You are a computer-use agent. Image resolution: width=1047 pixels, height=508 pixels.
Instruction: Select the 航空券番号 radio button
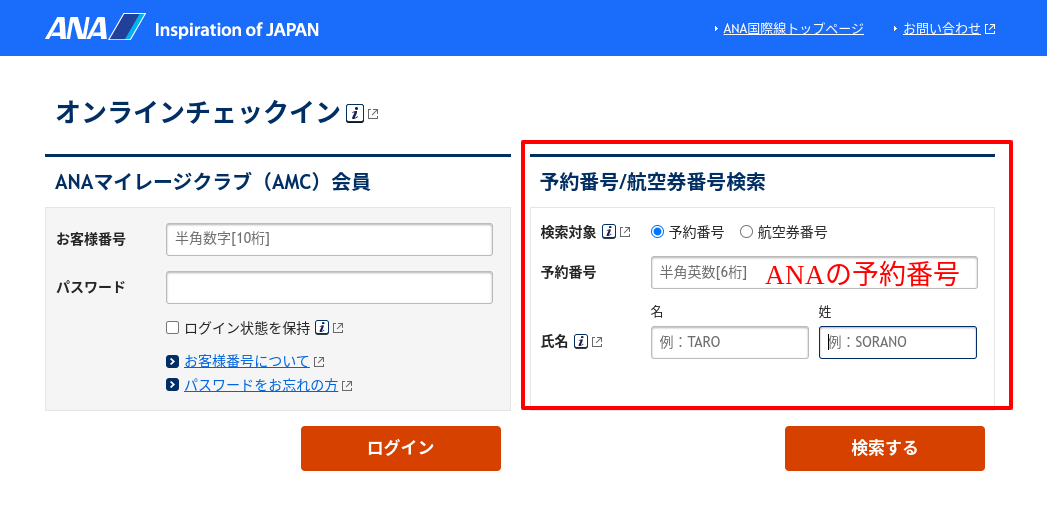747,232
